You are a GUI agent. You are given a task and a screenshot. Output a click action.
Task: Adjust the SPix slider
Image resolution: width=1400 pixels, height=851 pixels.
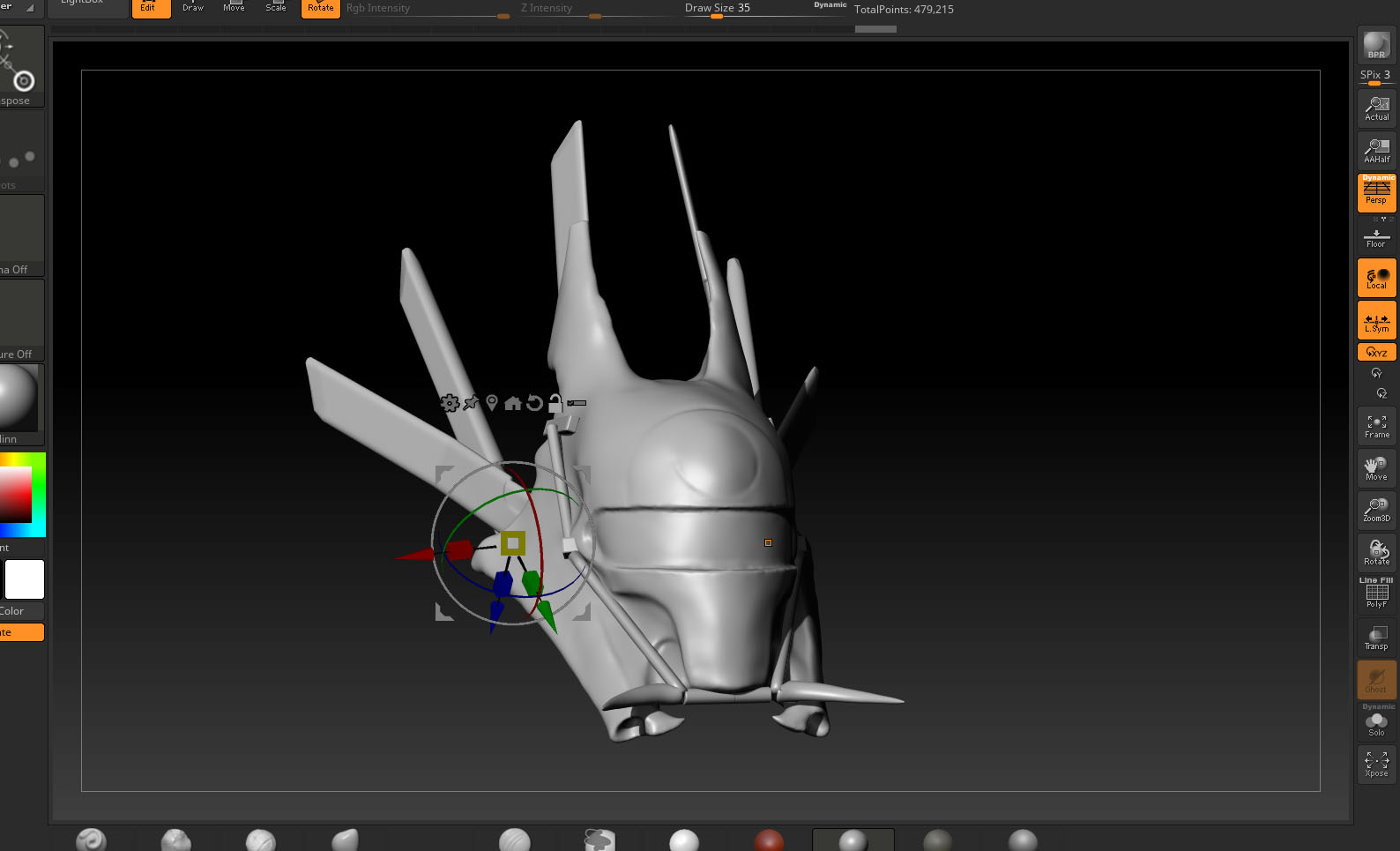click(1376, 77)
